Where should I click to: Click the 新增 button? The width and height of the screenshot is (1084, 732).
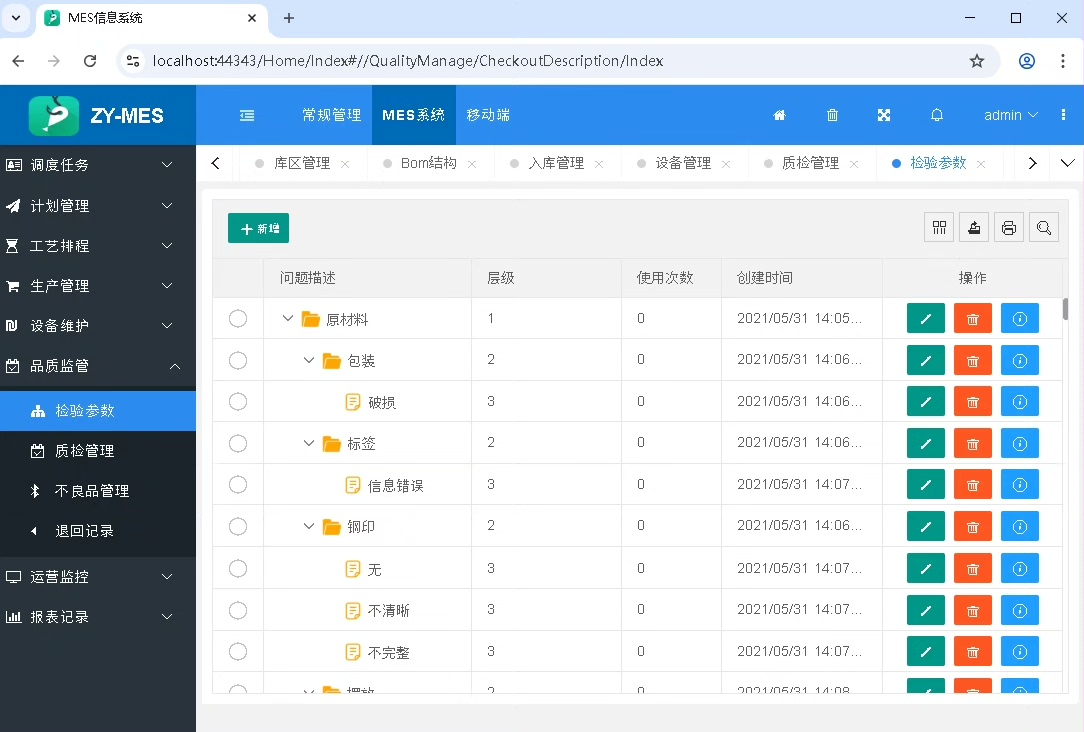tap(258, 228)
